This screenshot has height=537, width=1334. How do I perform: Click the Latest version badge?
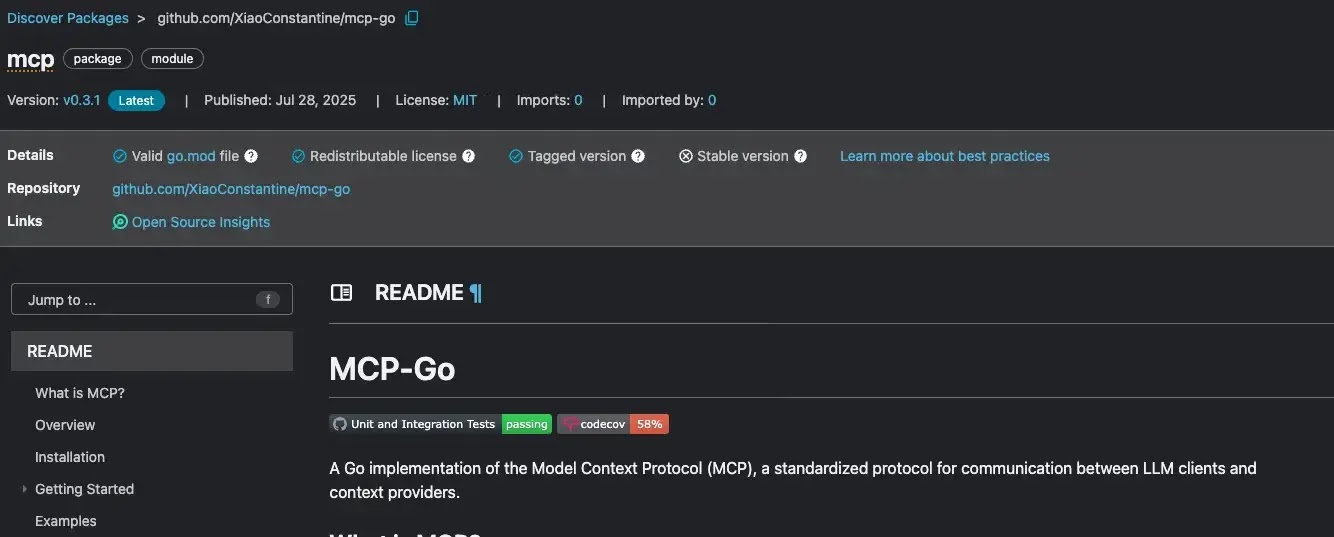(136, 100)
